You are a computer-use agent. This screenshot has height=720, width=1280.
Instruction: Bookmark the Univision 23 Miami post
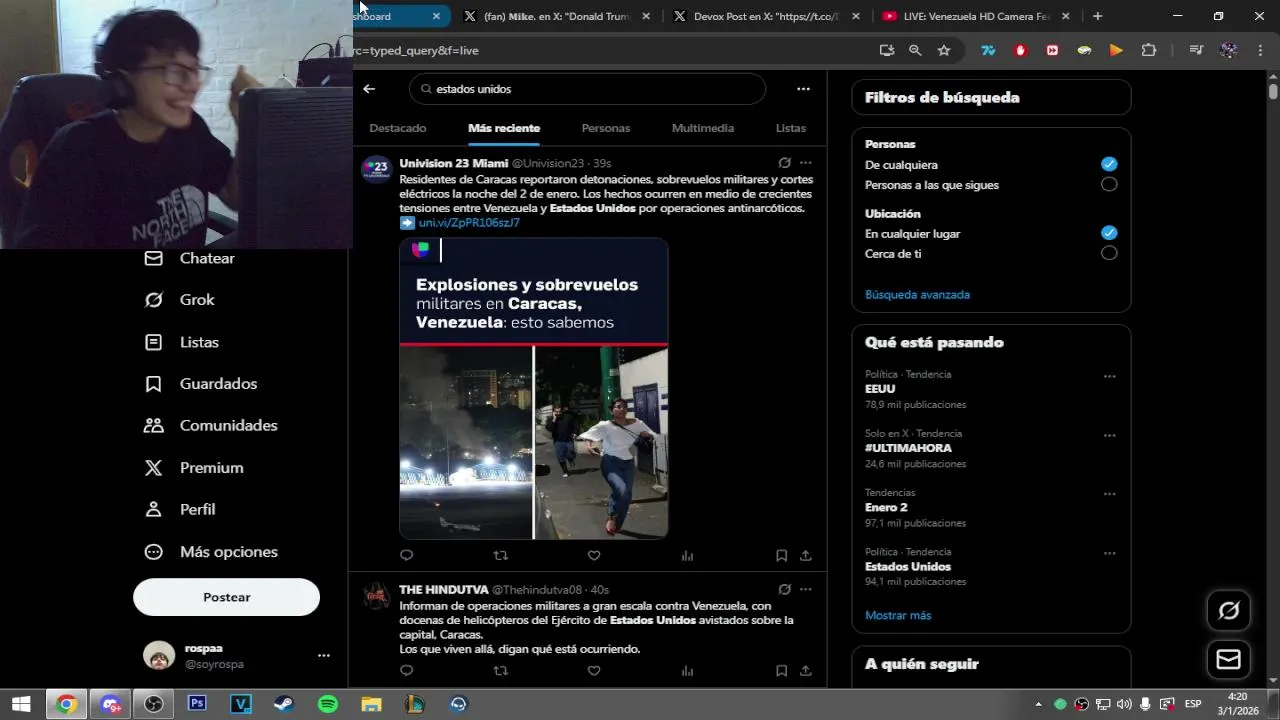point(782,556)
